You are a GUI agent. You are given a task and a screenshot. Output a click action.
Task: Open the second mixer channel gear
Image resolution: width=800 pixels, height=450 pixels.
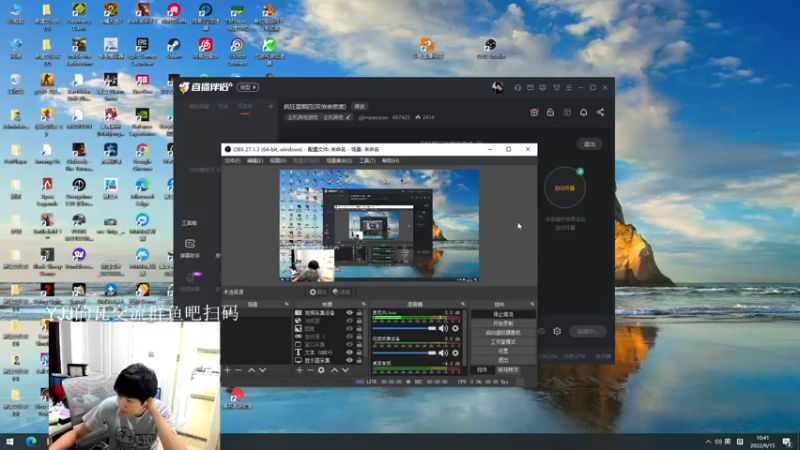click(455, 353)
